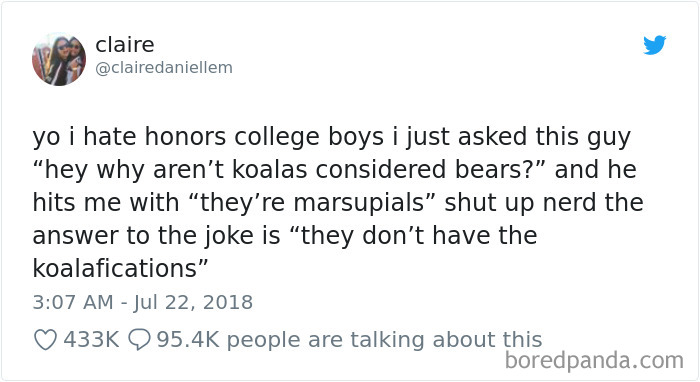
Task: View the 433K likes count
Action: click(x=92, y=340)
